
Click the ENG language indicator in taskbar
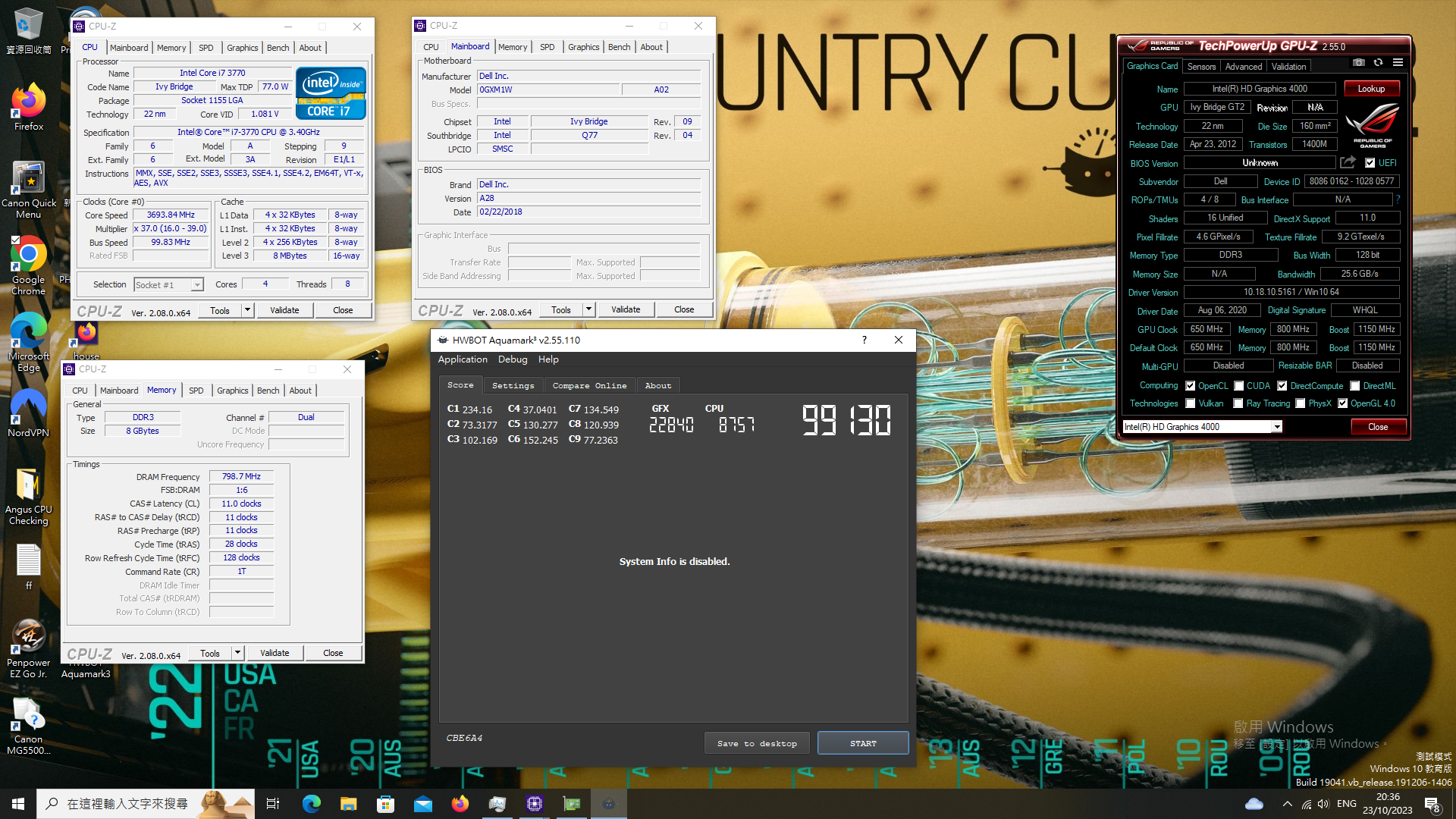click(1347, 804)
